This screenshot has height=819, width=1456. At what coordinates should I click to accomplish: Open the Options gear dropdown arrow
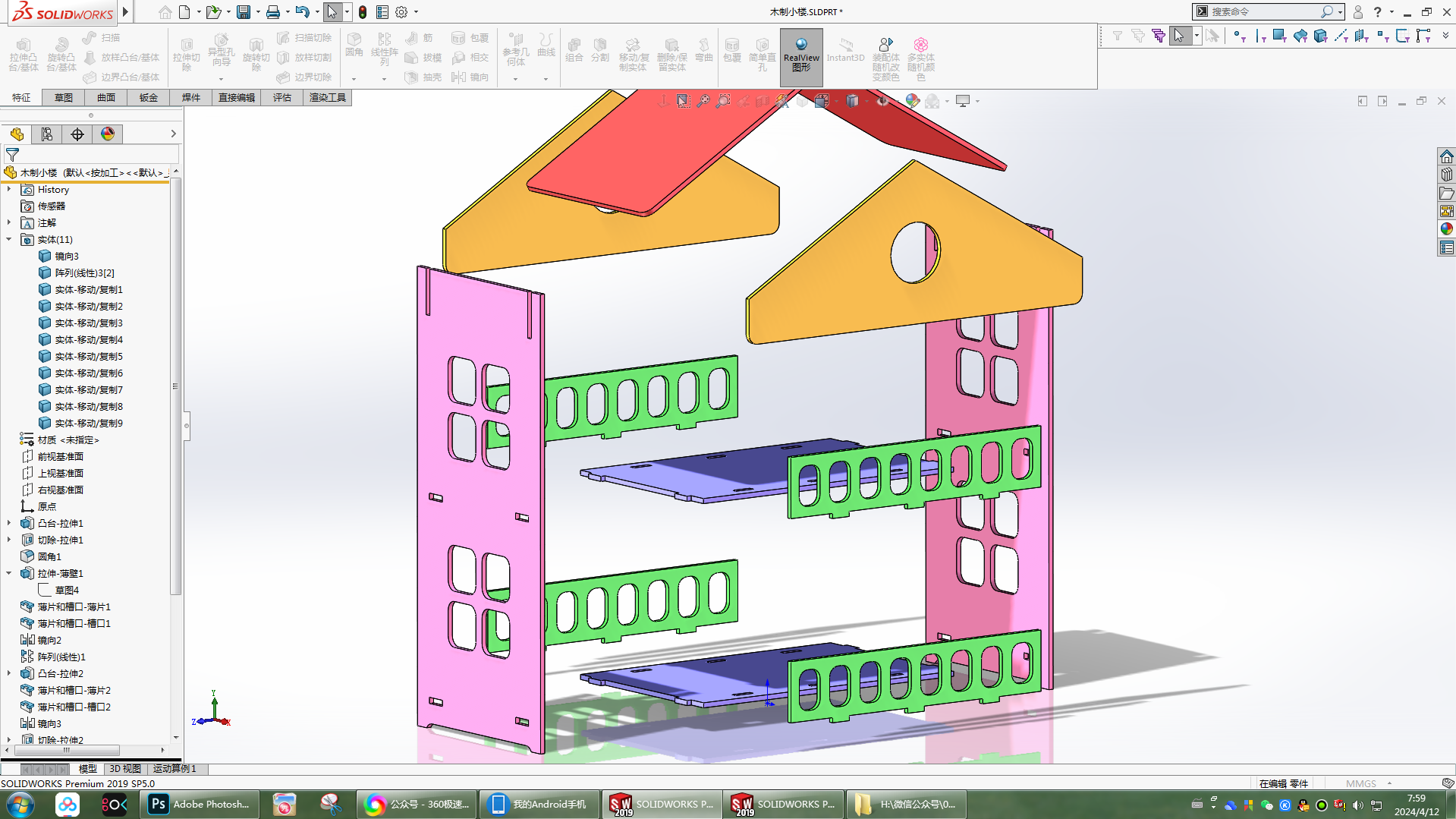[416, 12]
